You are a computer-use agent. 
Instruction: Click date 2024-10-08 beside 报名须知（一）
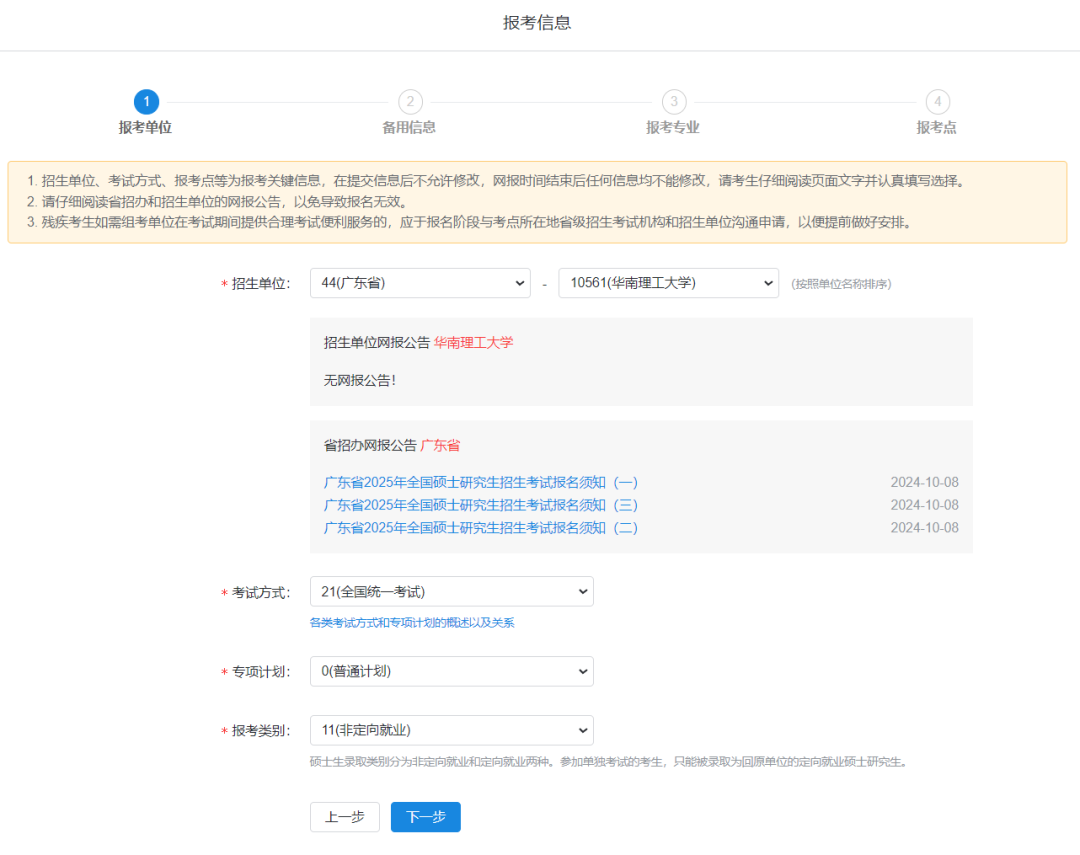[924, 482]
